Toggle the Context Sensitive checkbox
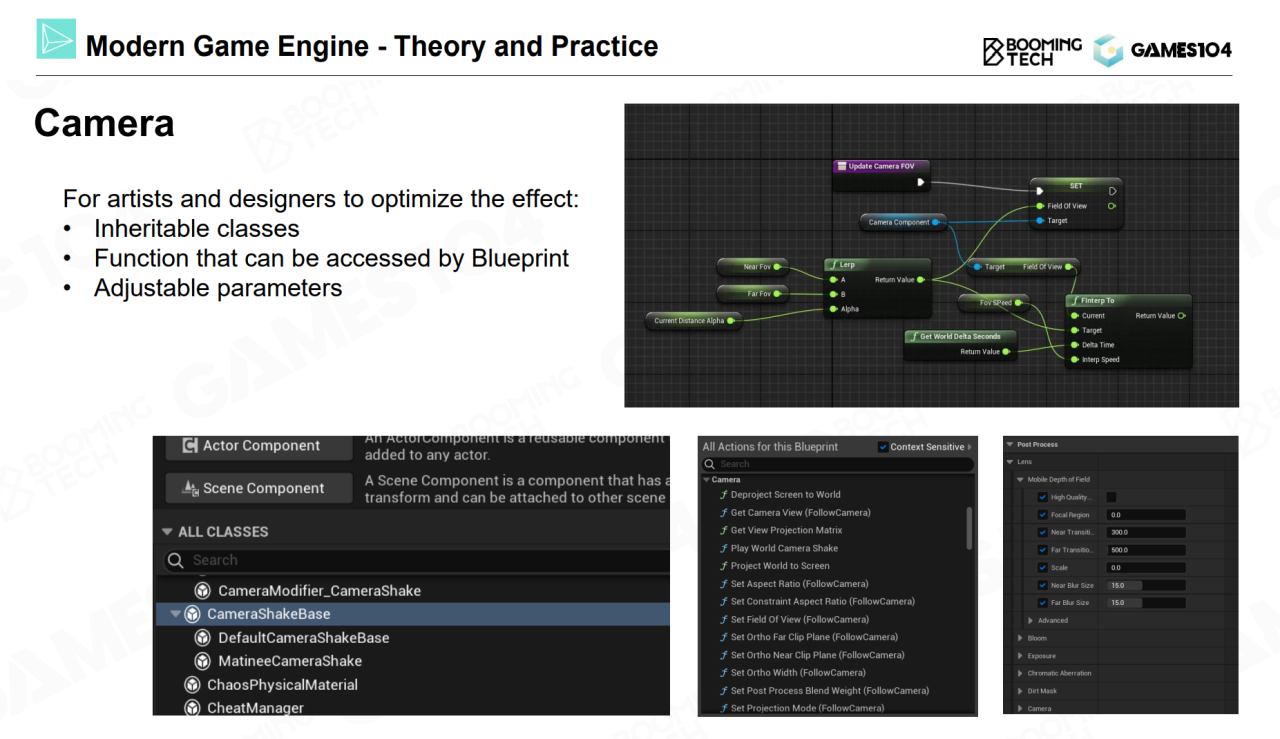 tap(882, 447)
